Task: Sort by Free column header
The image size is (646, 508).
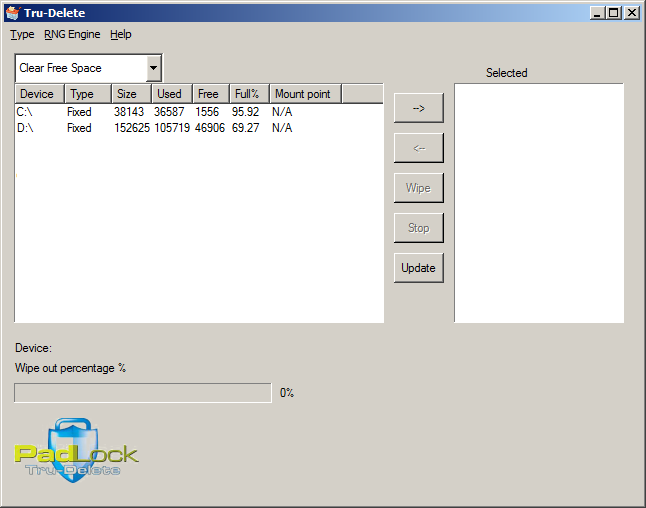Action: 211,94
